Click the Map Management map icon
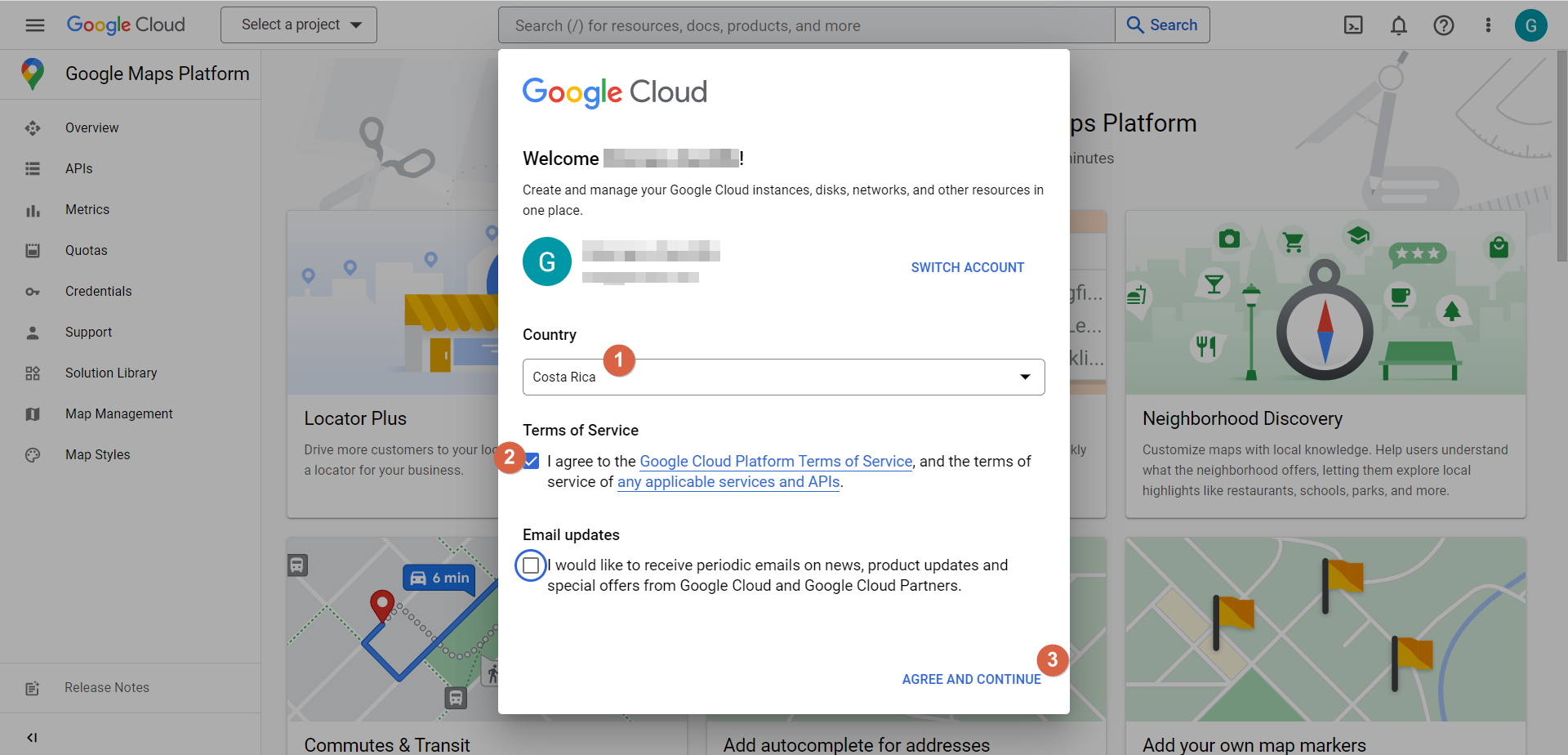The width and height of the screenshot is (1568, 755). 33,414
